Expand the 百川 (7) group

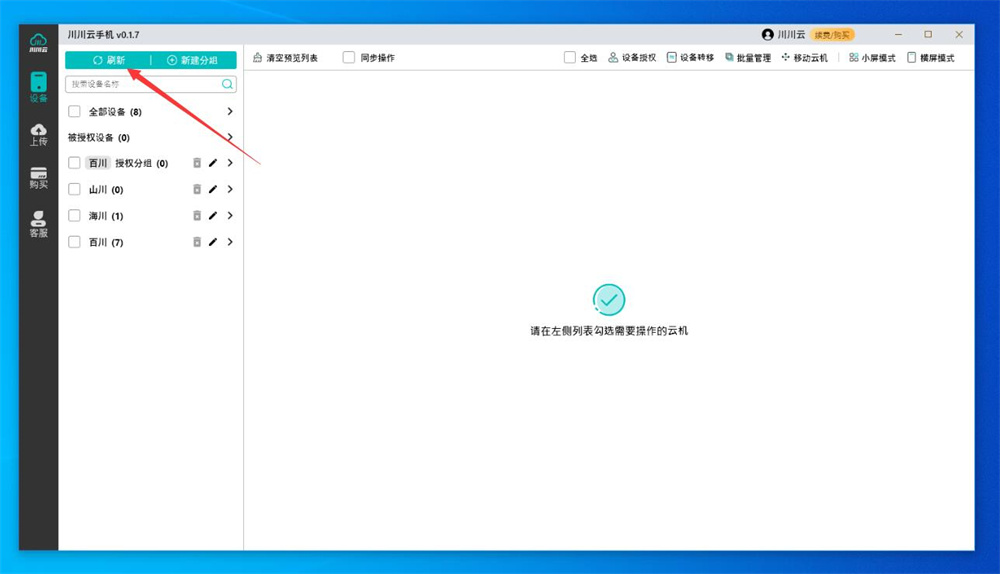[230, 242]
